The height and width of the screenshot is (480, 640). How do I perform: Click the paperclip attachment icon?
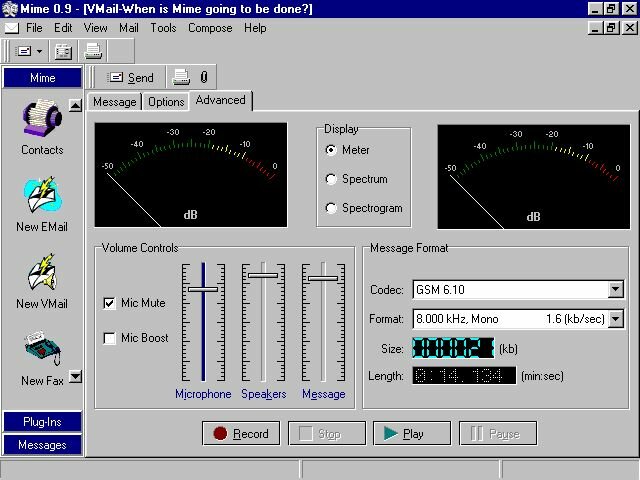(204, 77)
